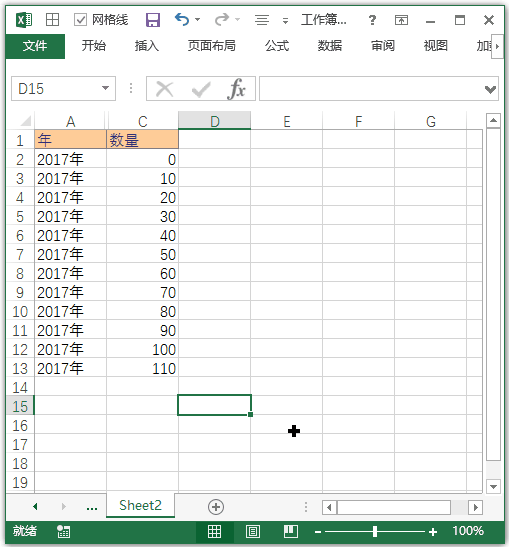Click the Name Box showing D15

55,89
